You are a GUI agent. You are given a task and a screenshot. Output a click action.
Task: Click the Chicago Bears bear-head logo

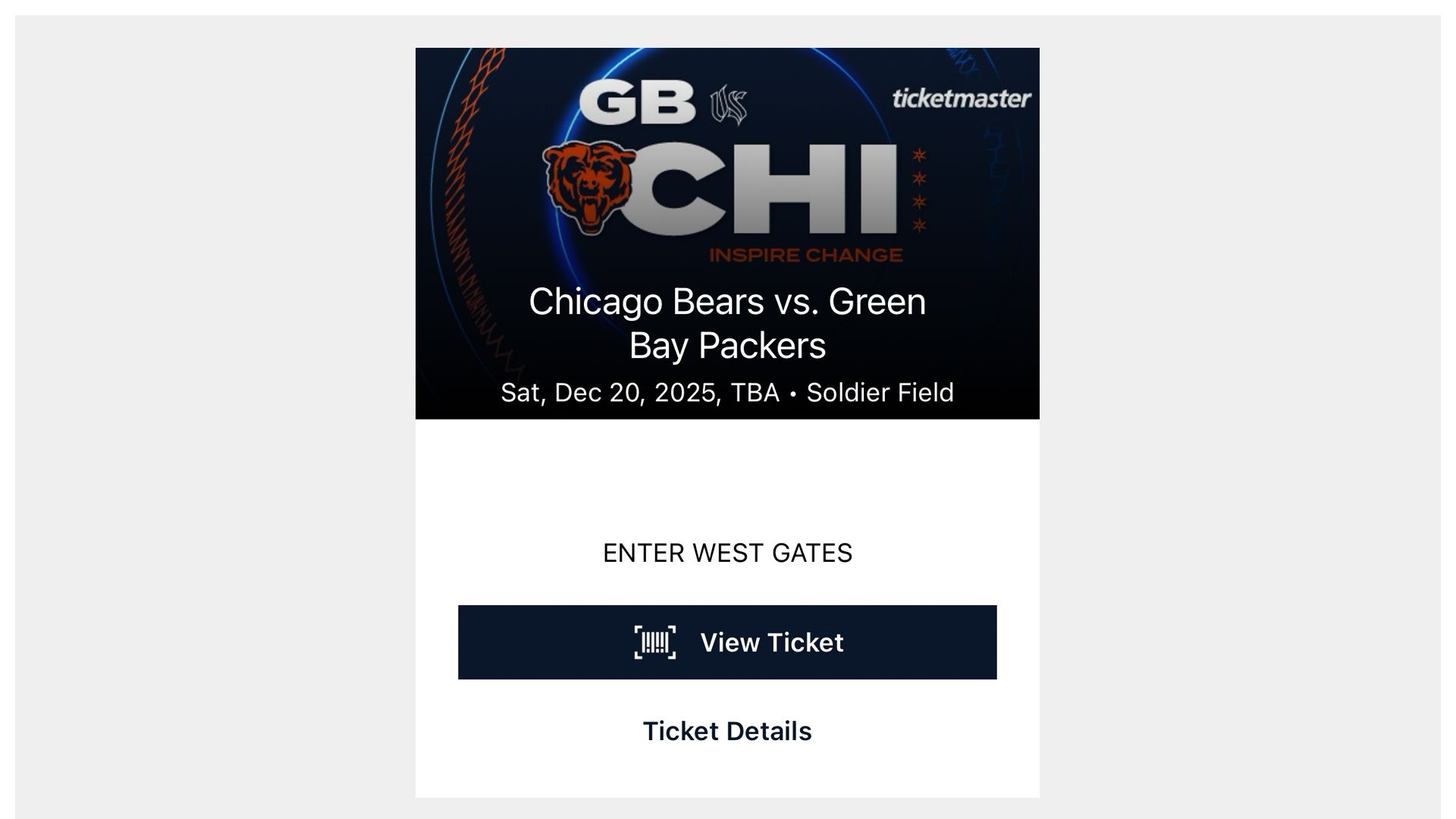click(589, 186)
